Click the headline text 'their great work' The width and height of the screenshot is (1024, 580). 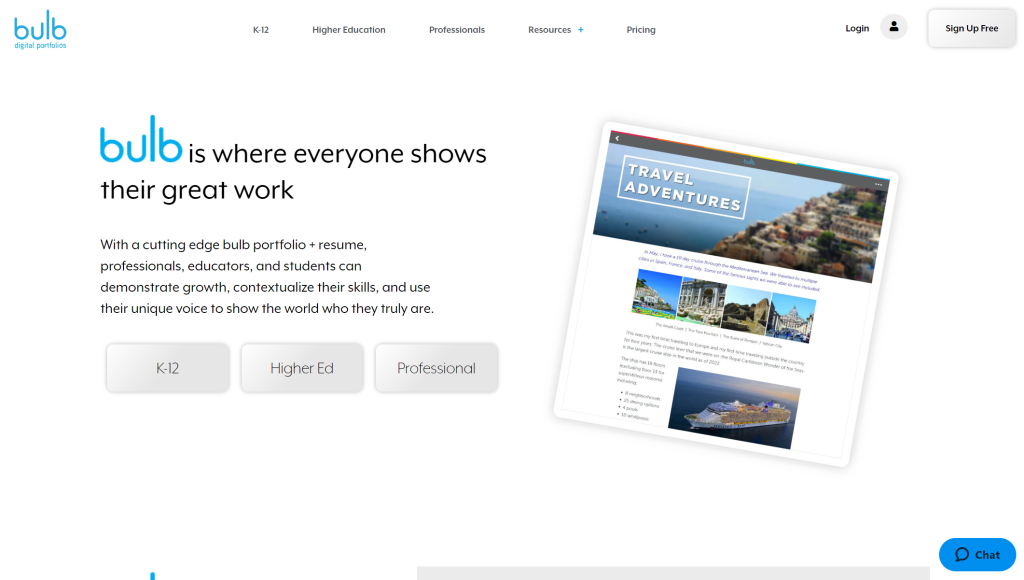pos(197,190)
